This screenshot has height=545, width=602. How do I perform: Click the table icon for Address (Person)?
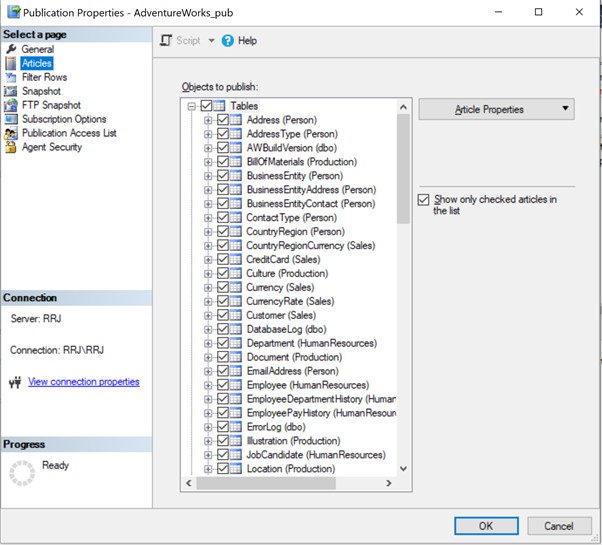(235, 120)
